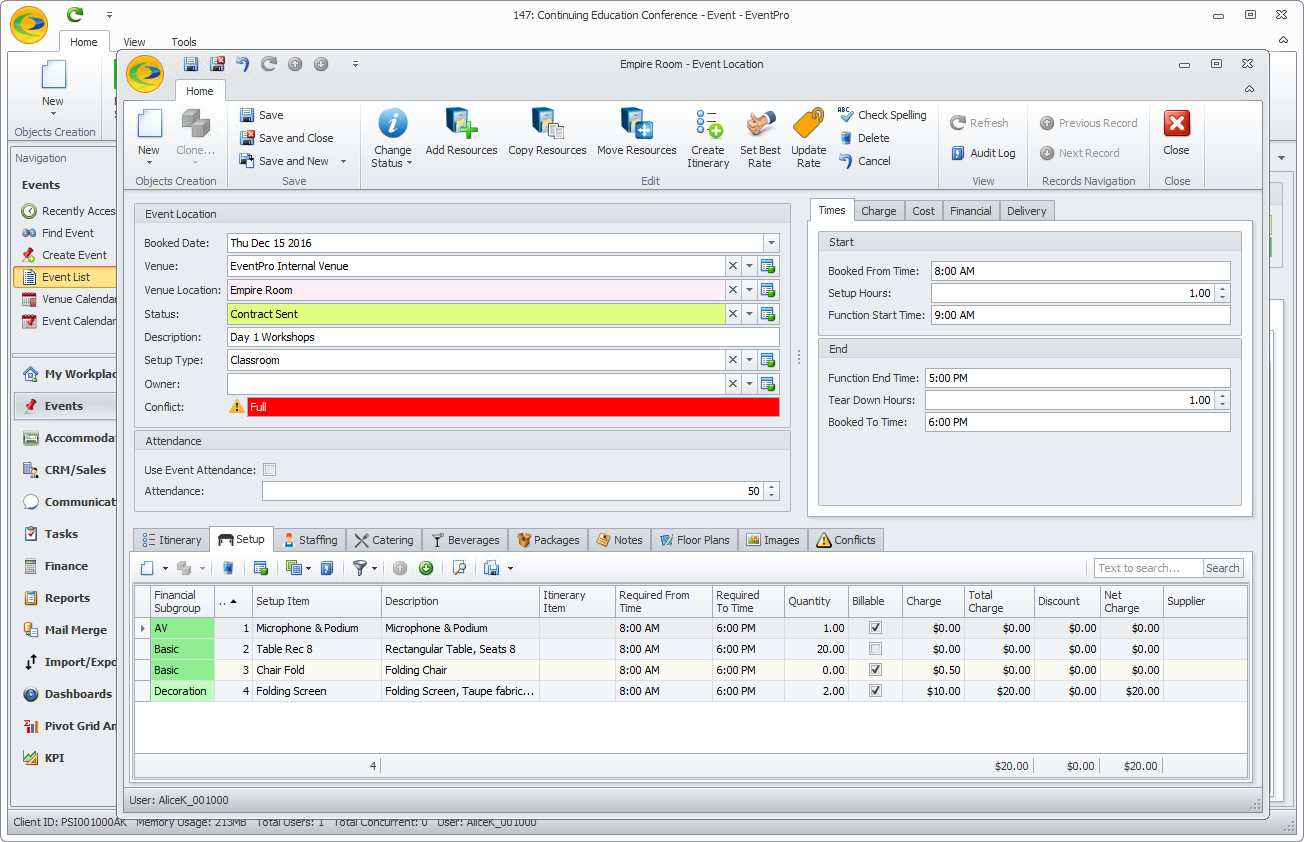This screenshot has width=1304, height=842.
Task: Open the Change Status info icon
Action: [392, 124]
